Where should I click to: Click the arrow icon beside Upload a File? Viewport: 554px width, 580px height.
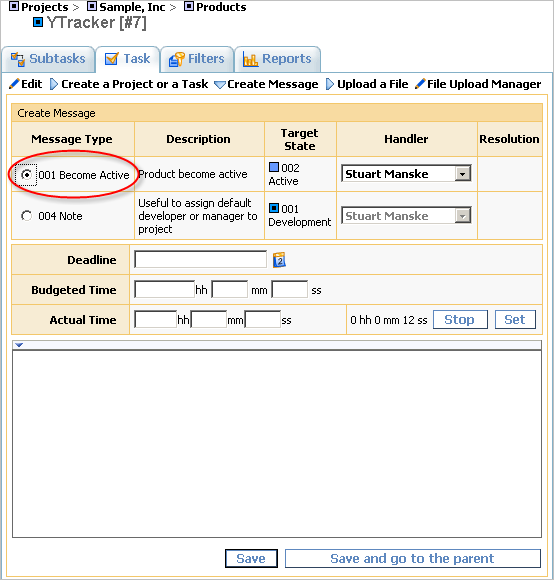click(330, 84)
